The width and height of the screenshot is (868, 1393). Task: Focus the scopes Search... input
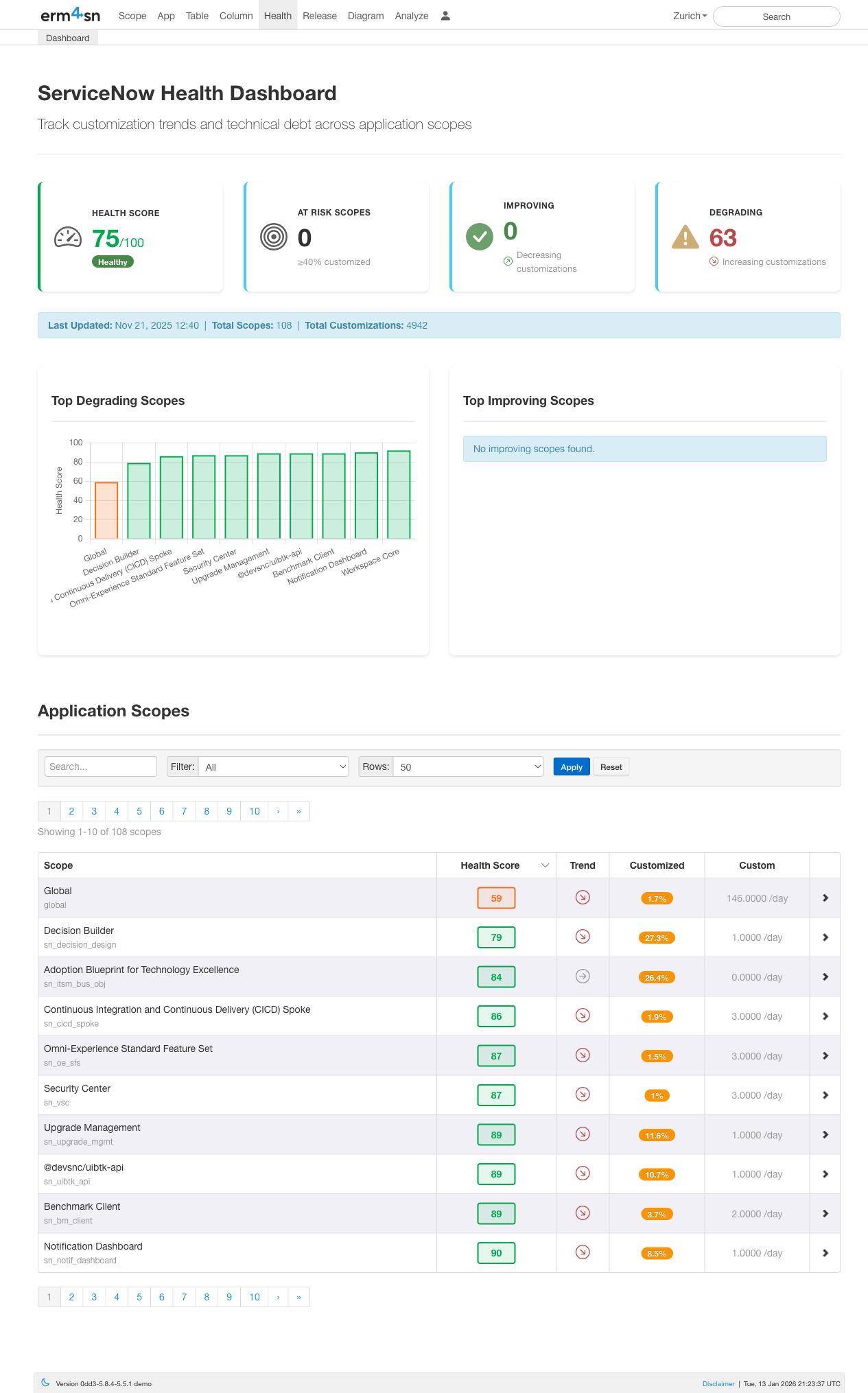pyautogui.click(x=101, y=766)
